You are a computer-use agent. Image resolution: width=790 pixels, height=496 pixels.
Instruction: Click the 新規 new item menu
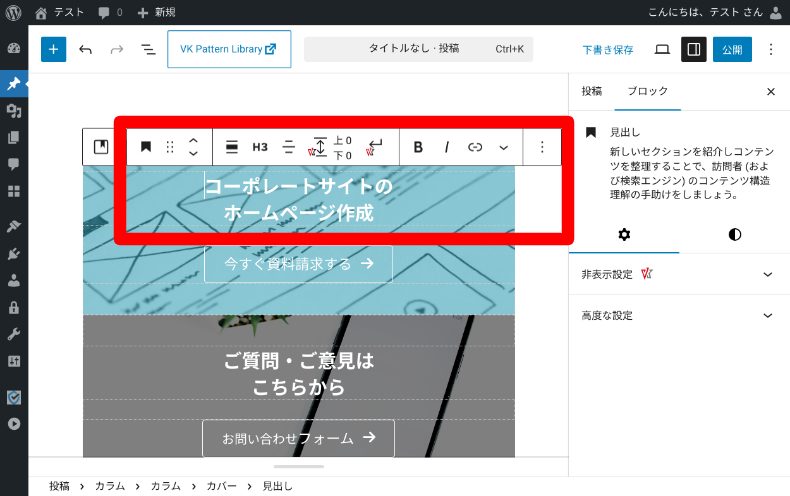(x=156, y=12)
